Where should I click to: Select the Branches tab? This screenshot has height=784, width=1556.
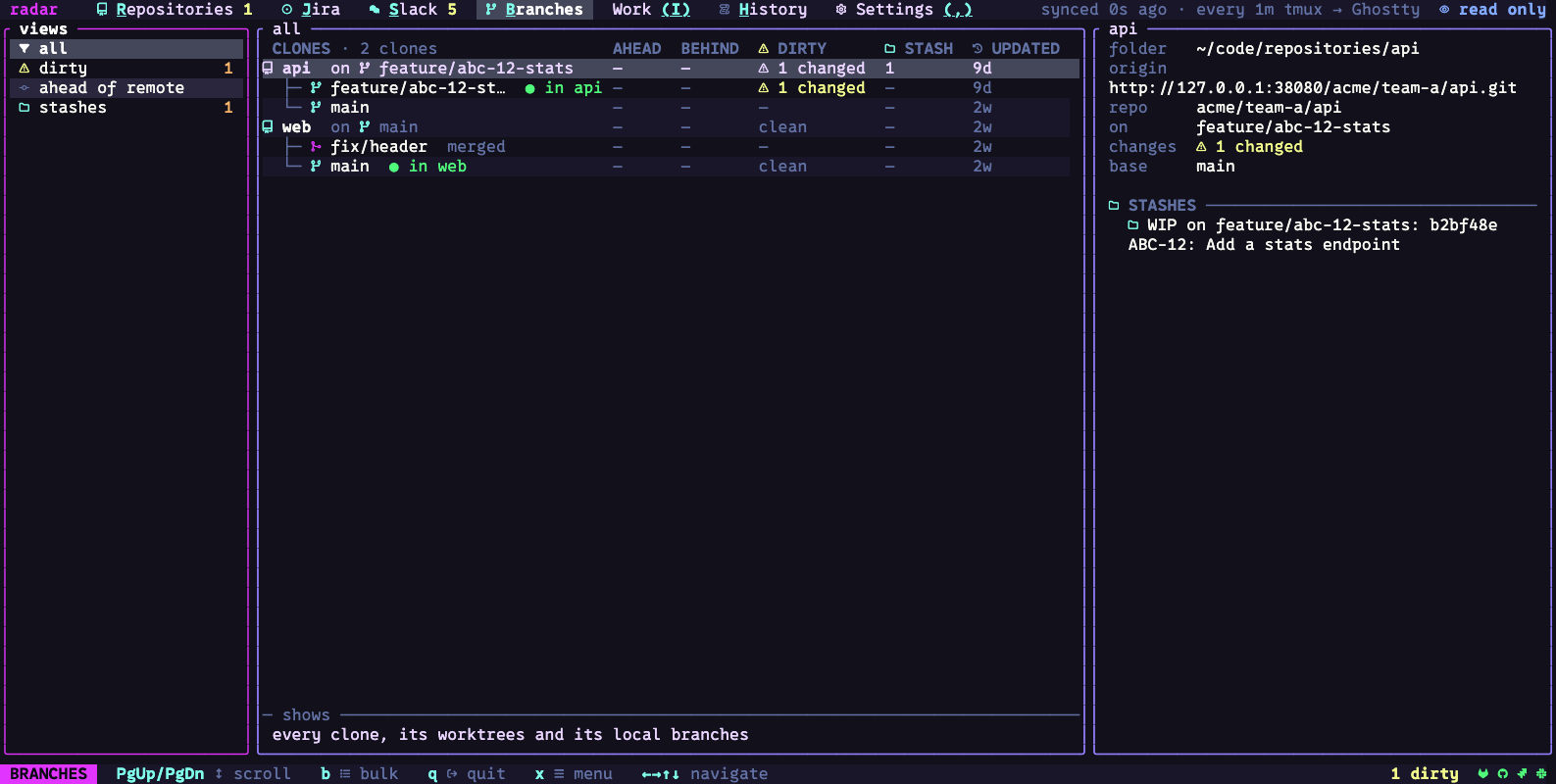(534, 10)
